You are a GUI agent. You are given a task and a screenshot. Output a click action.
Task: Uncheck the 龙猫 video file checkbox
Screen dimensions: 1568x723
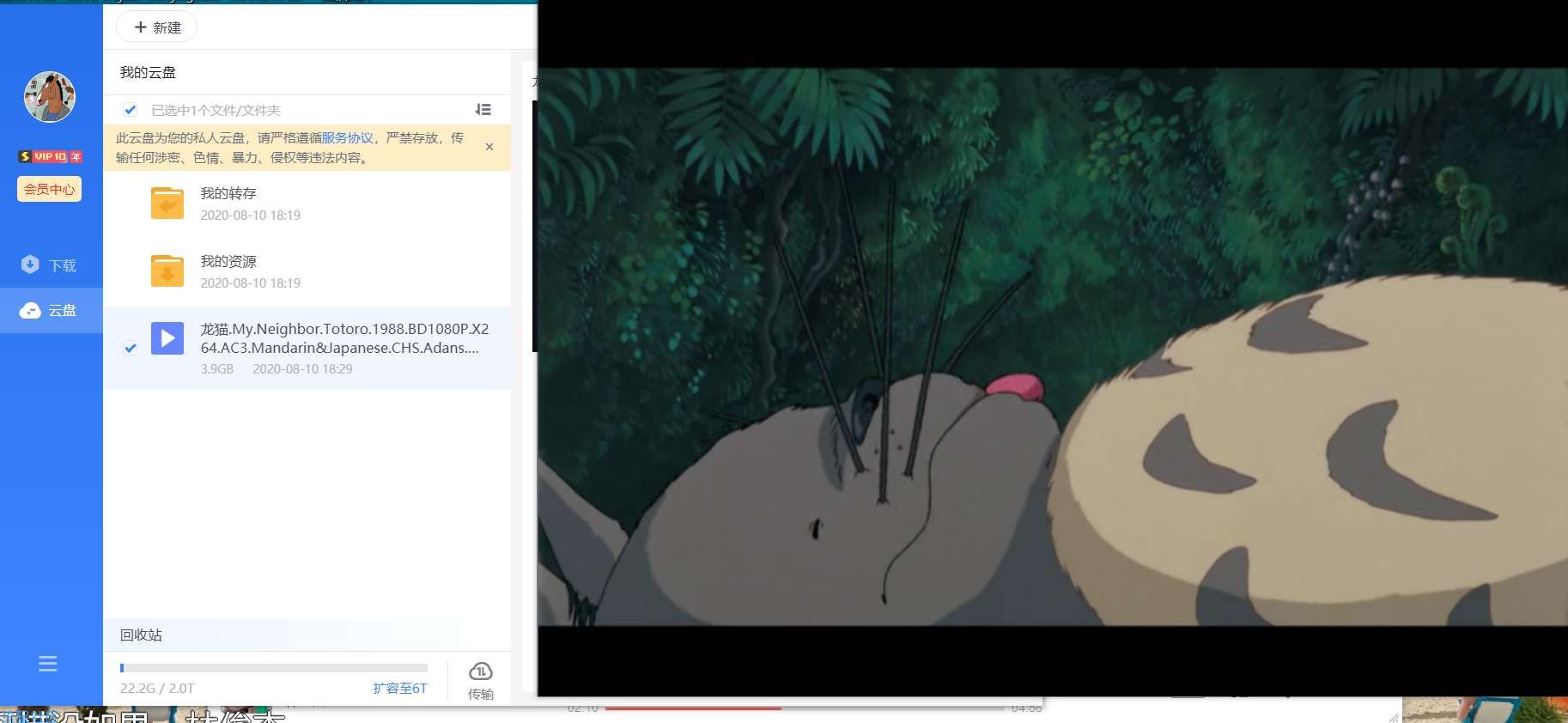click(130, 348)
